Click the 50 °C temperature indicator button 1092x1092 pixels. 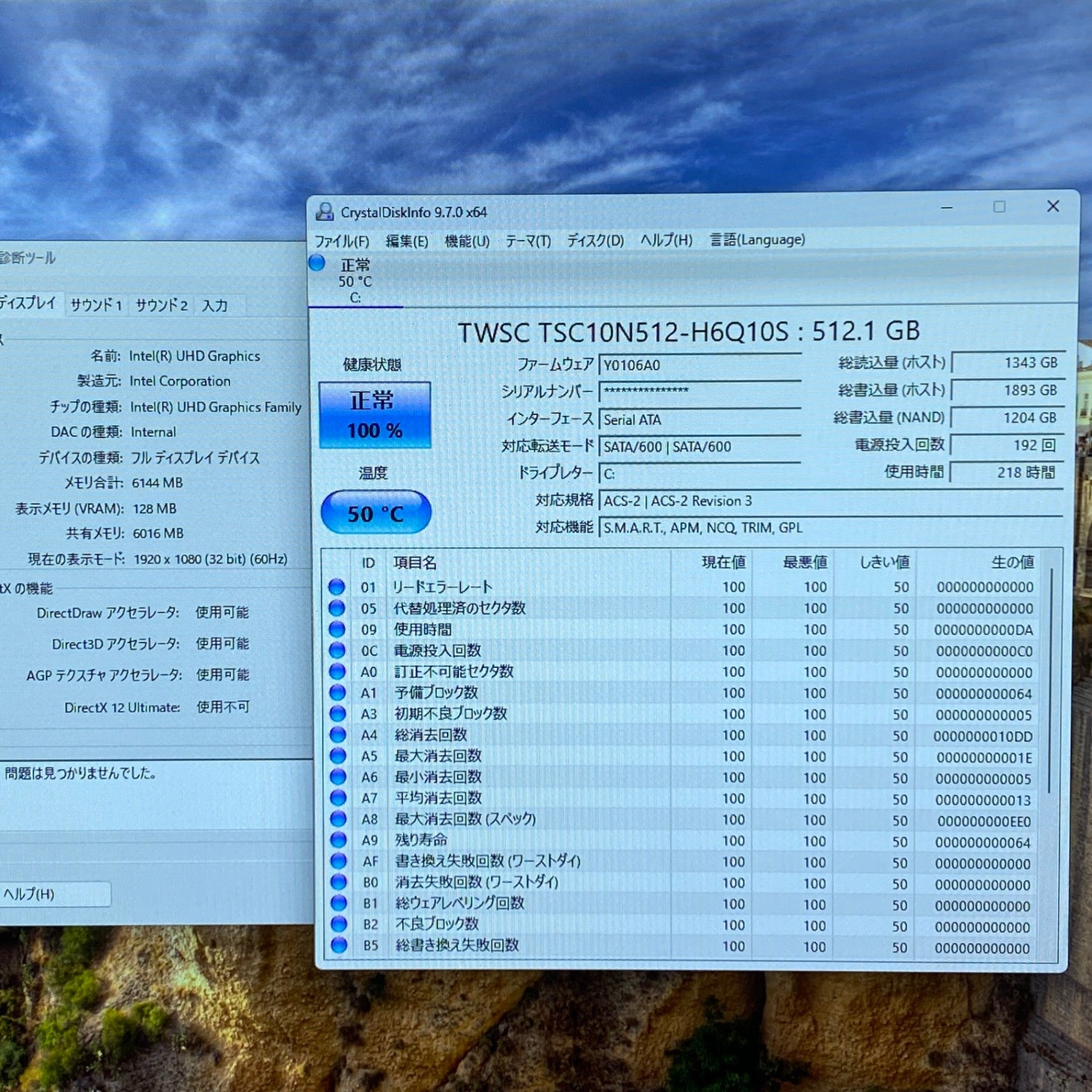376,513
